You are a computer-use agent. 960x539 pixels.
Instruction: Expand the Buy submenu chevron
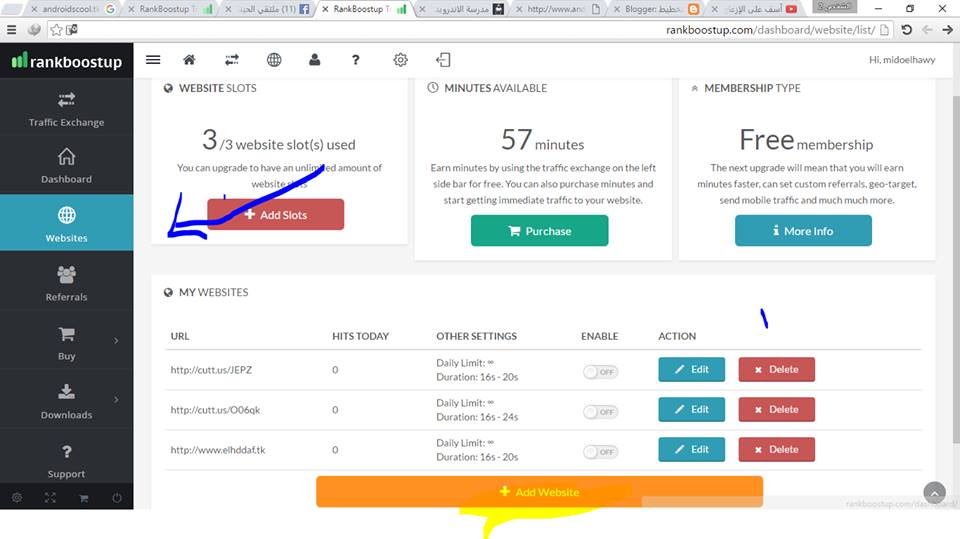pyautogui.click(x=116, y=341)
